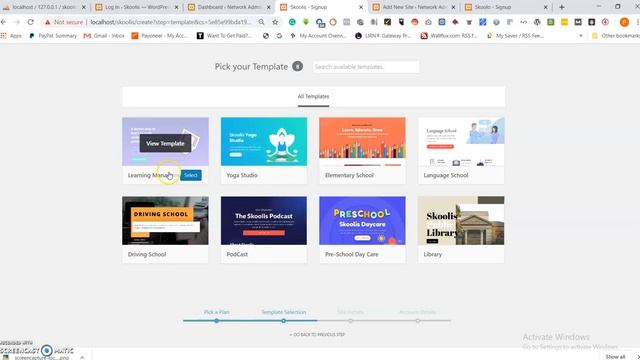Click the zoom magnifier icon in address bar

[x=261, y=22]
